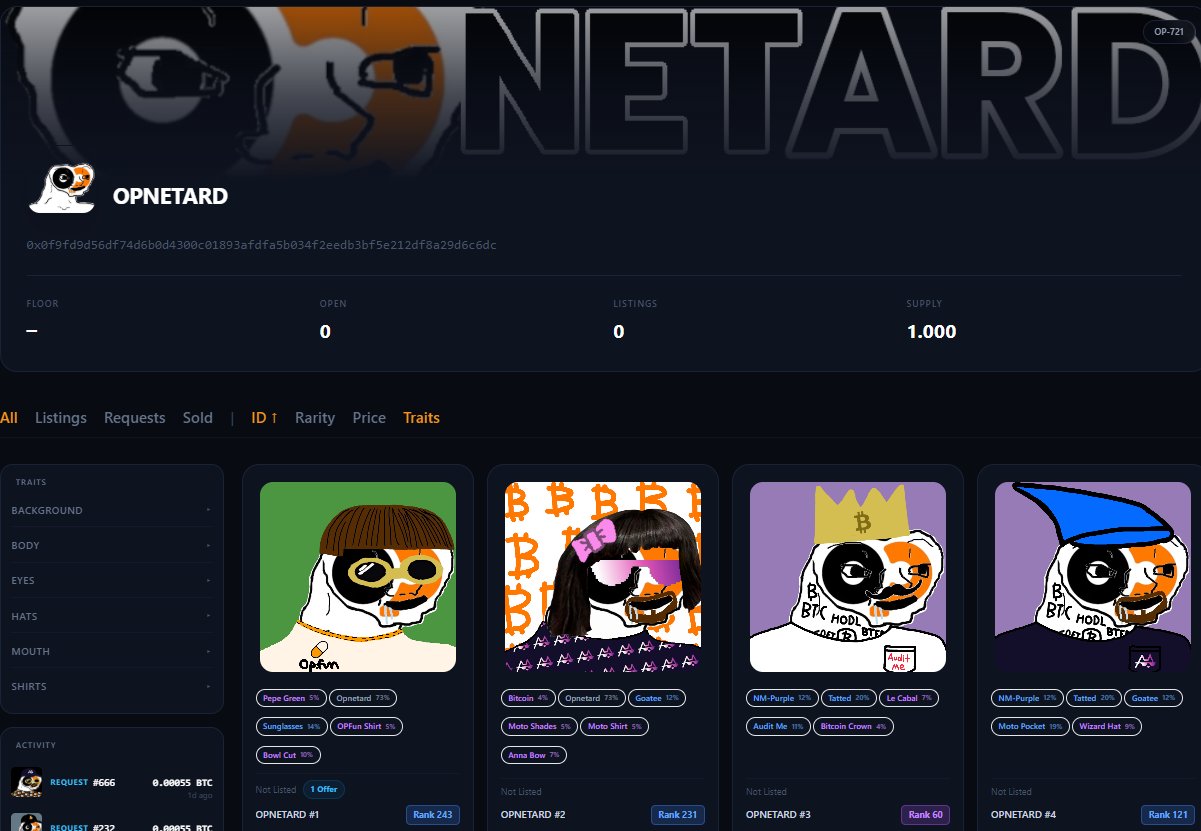Click the OP-721 badge

point(1168,31)
